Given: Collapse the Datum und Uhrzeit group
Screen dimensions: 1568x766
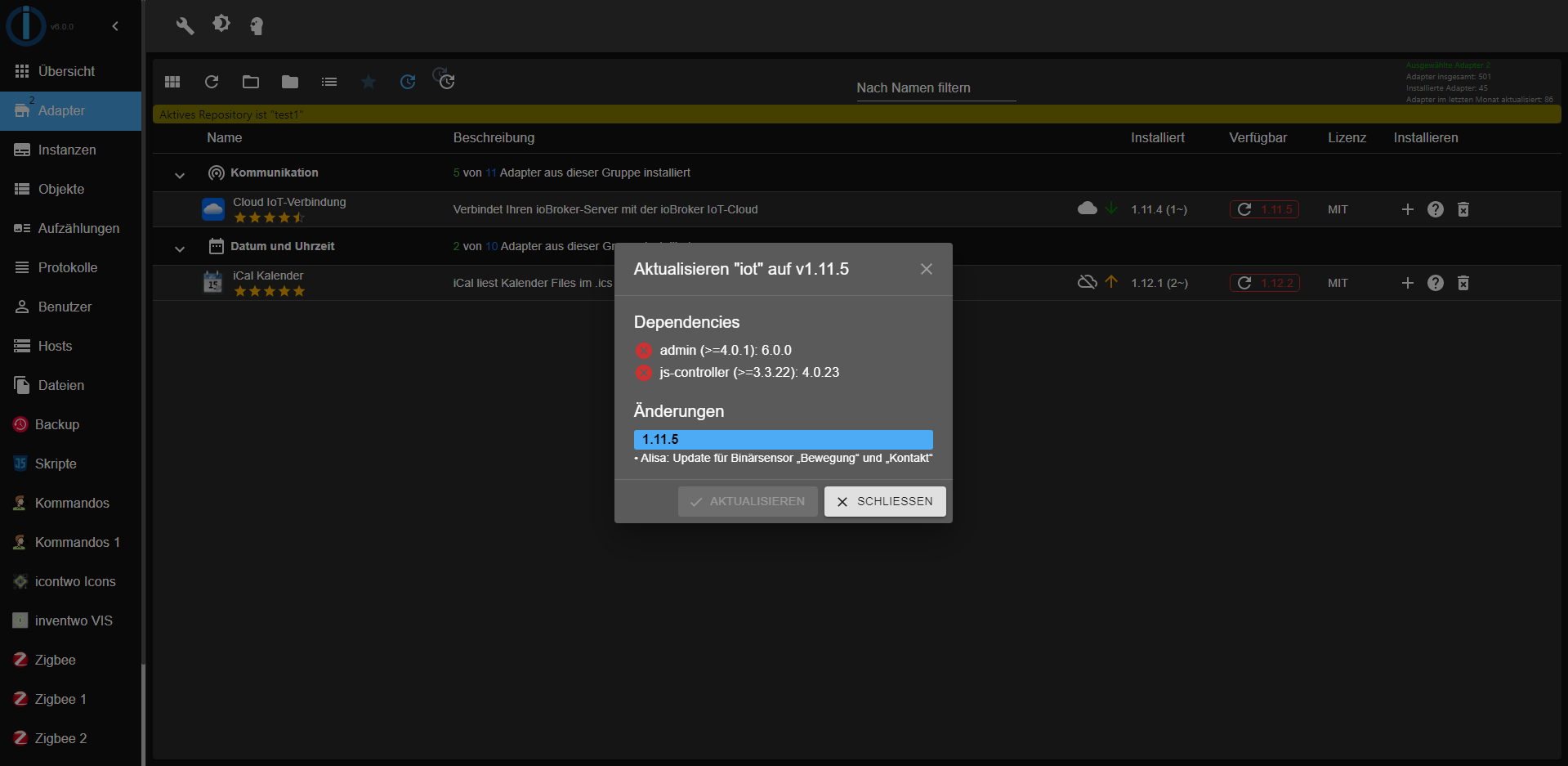Looking at the screenshot, I should click(180, 249).
